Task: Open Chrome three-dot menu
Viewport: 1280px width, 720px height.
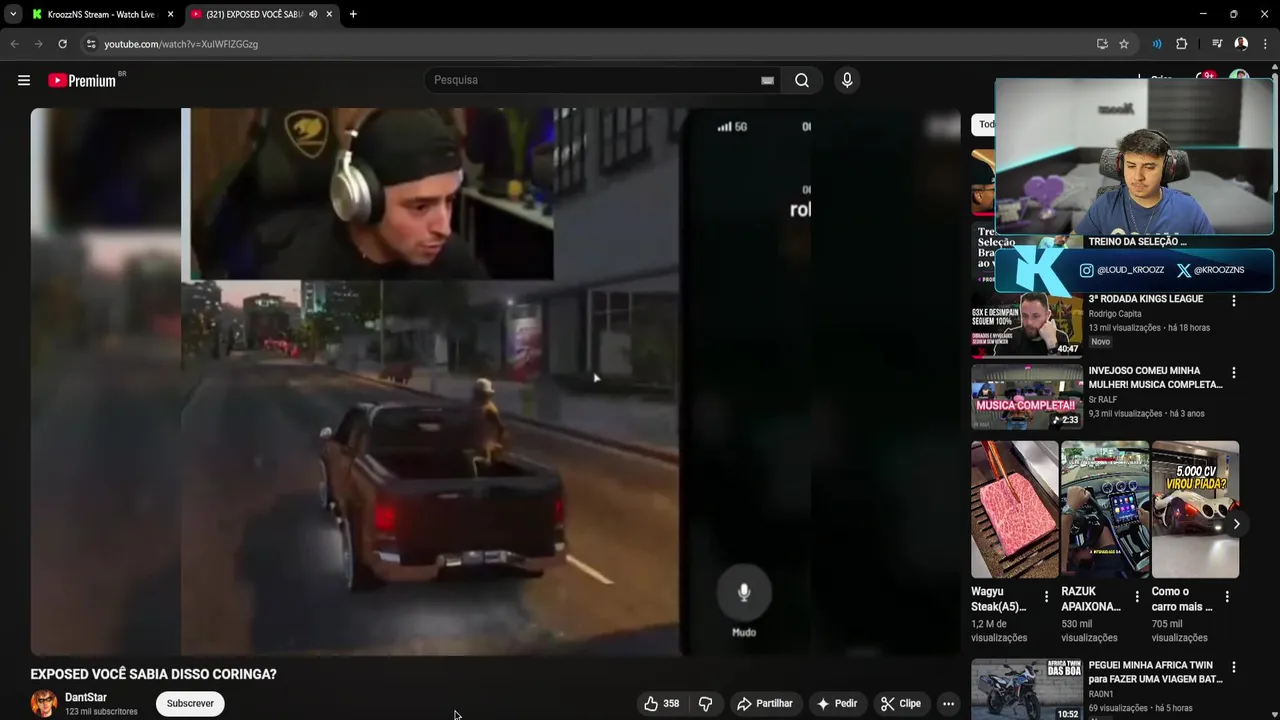Action: [1266, 44]
